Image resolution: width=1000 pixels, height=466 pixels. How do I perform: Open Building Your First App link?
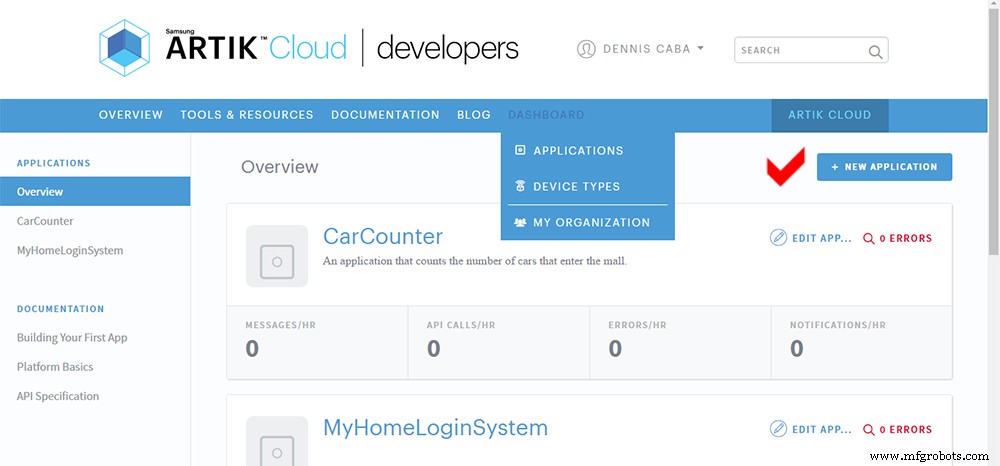72,338
